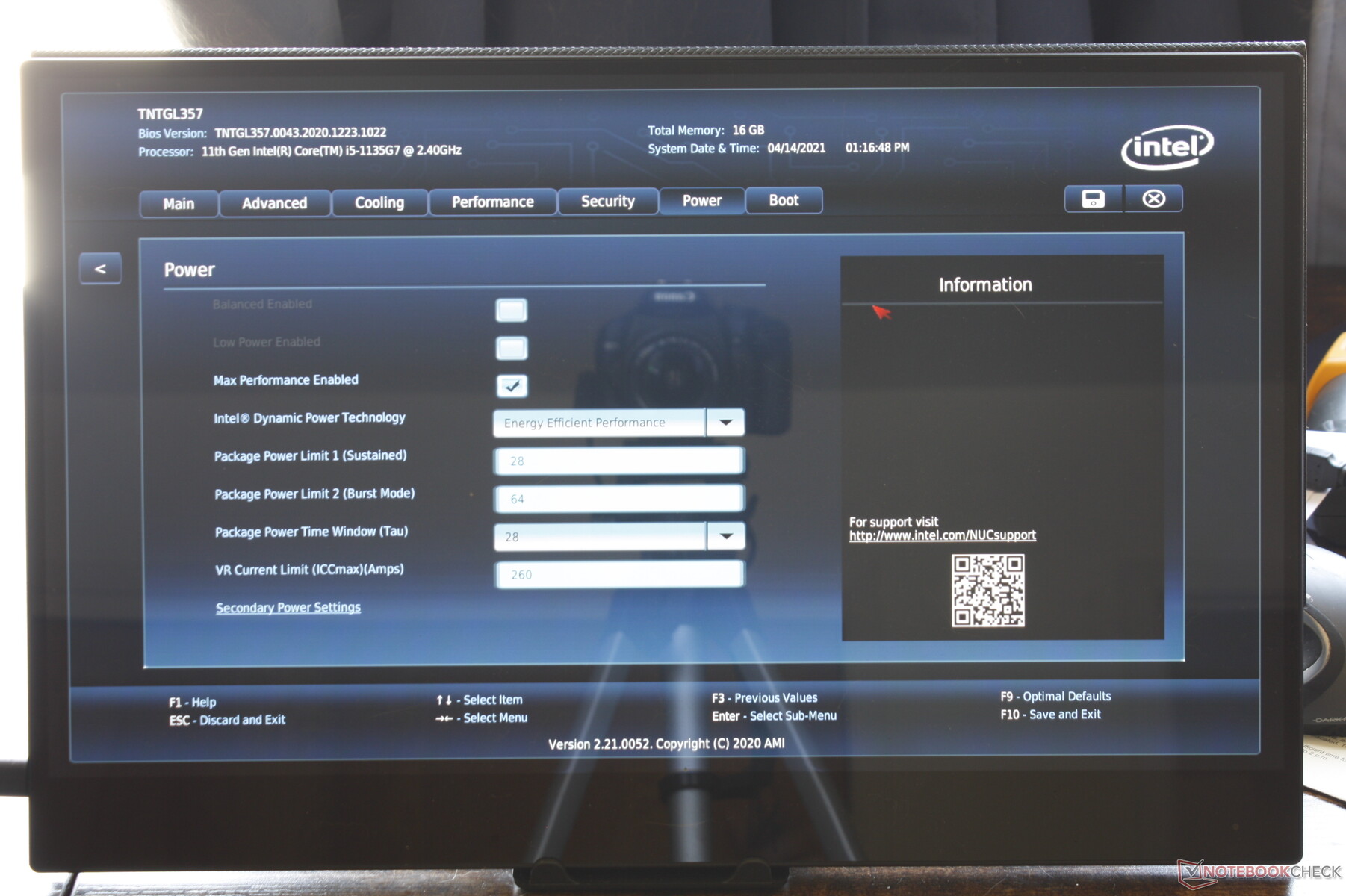Viewport: 1346px width, 896px height.
Task: Click the 'VR Current Limit (ICCmax)(Amps)' label
Action: click(x=309, y=570)
